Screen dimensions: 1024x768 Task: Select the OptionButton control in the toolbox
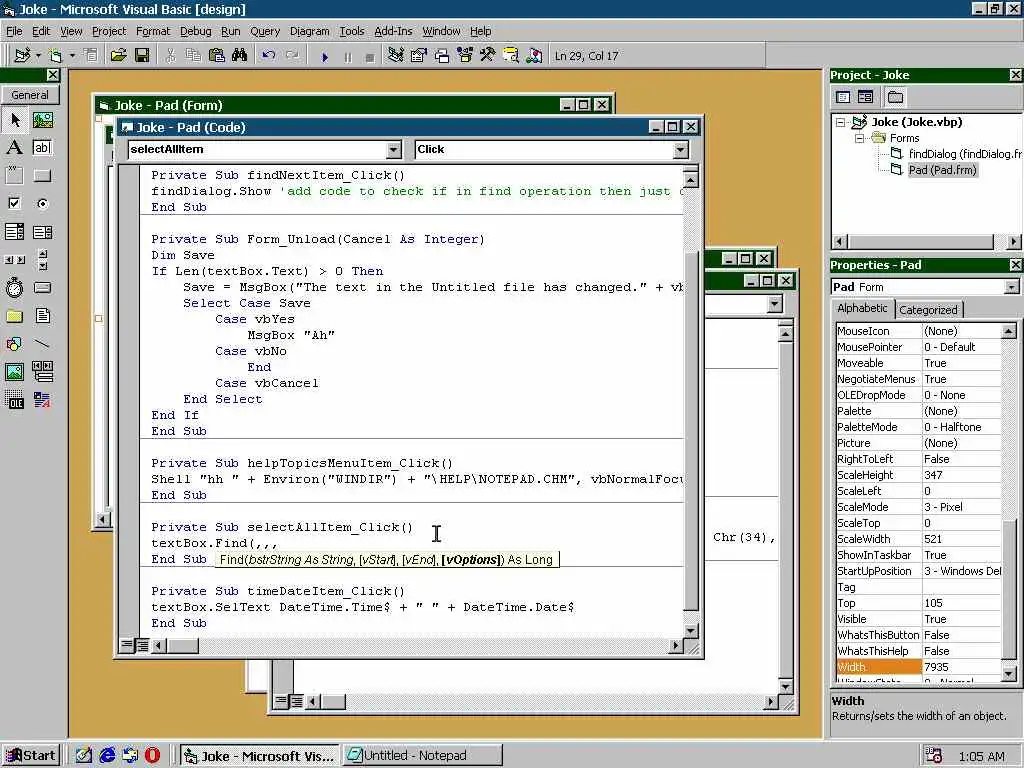coord(42,204)
